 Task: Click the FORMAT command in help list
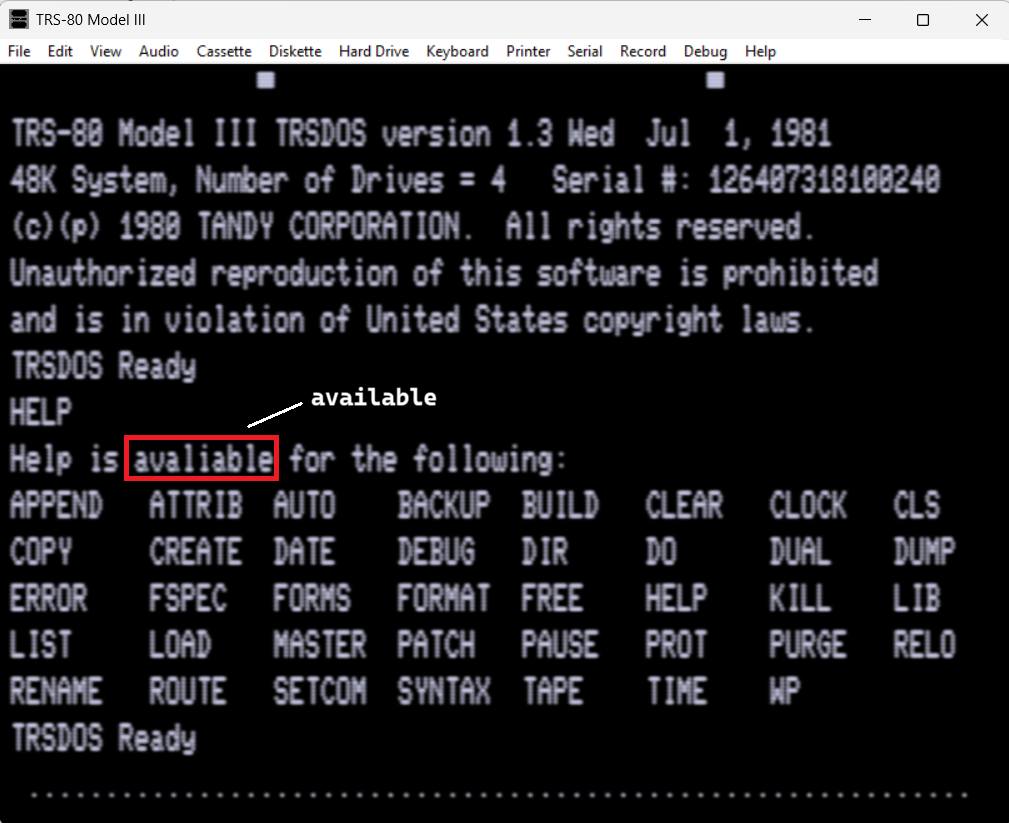click(443, 598)
